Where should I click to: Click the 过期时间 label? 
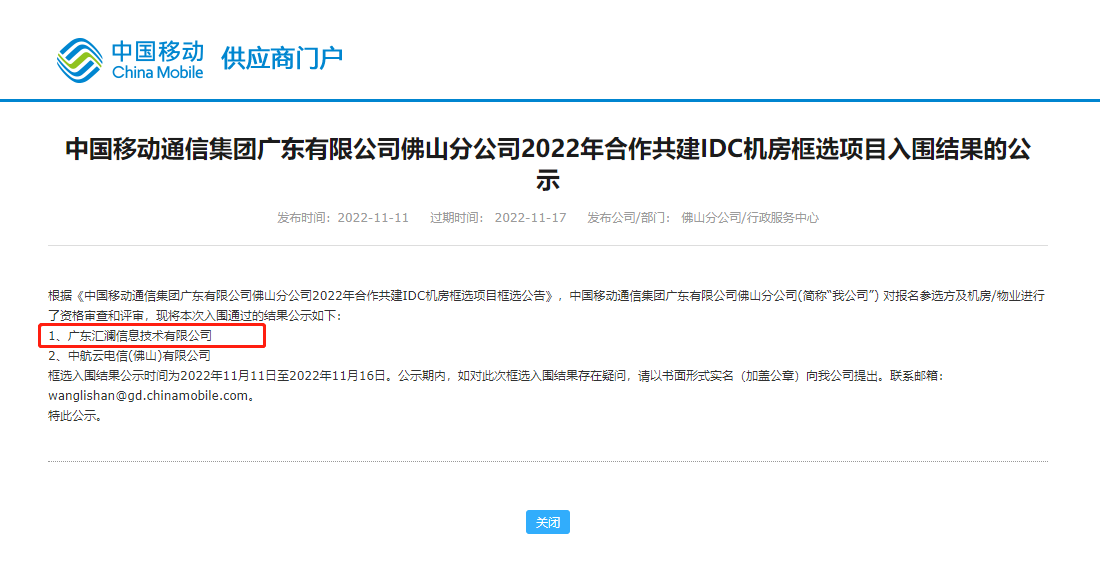[457, 218]
